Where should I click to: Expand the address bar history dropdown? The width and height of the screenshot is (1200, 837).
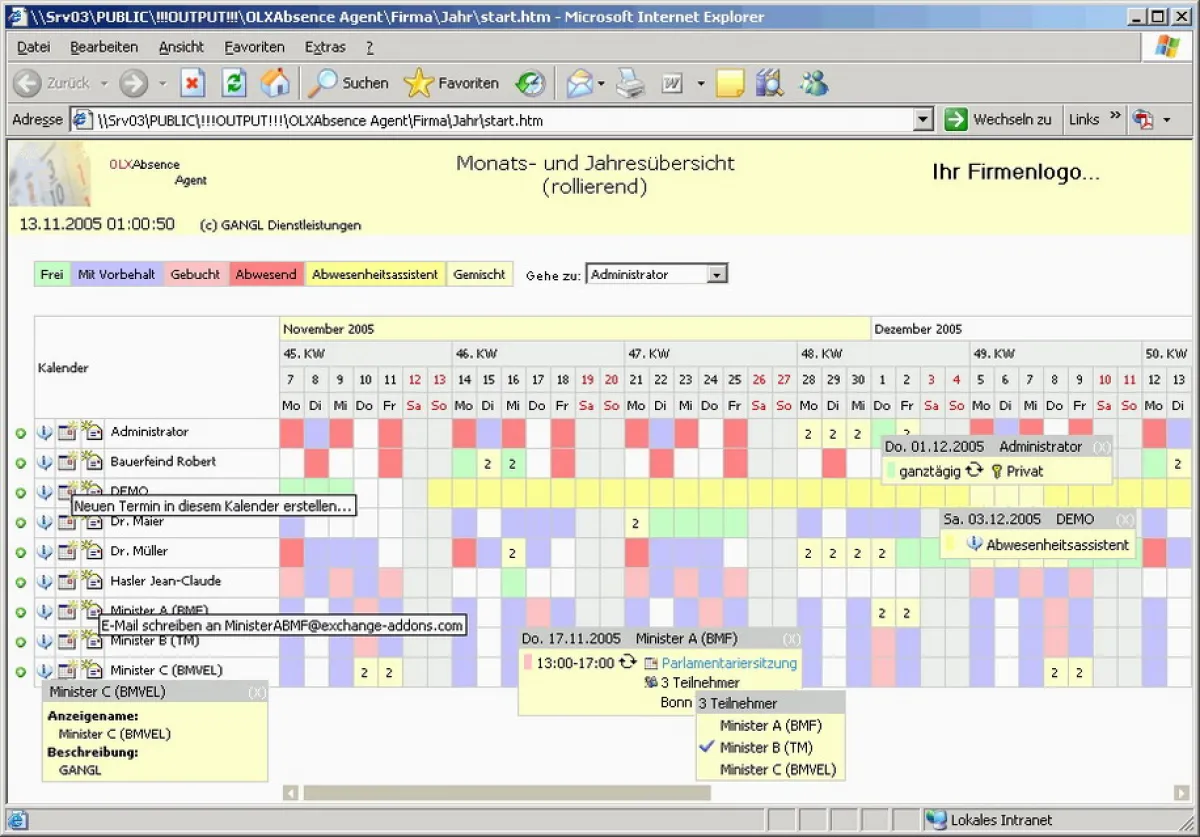[924, 120]
